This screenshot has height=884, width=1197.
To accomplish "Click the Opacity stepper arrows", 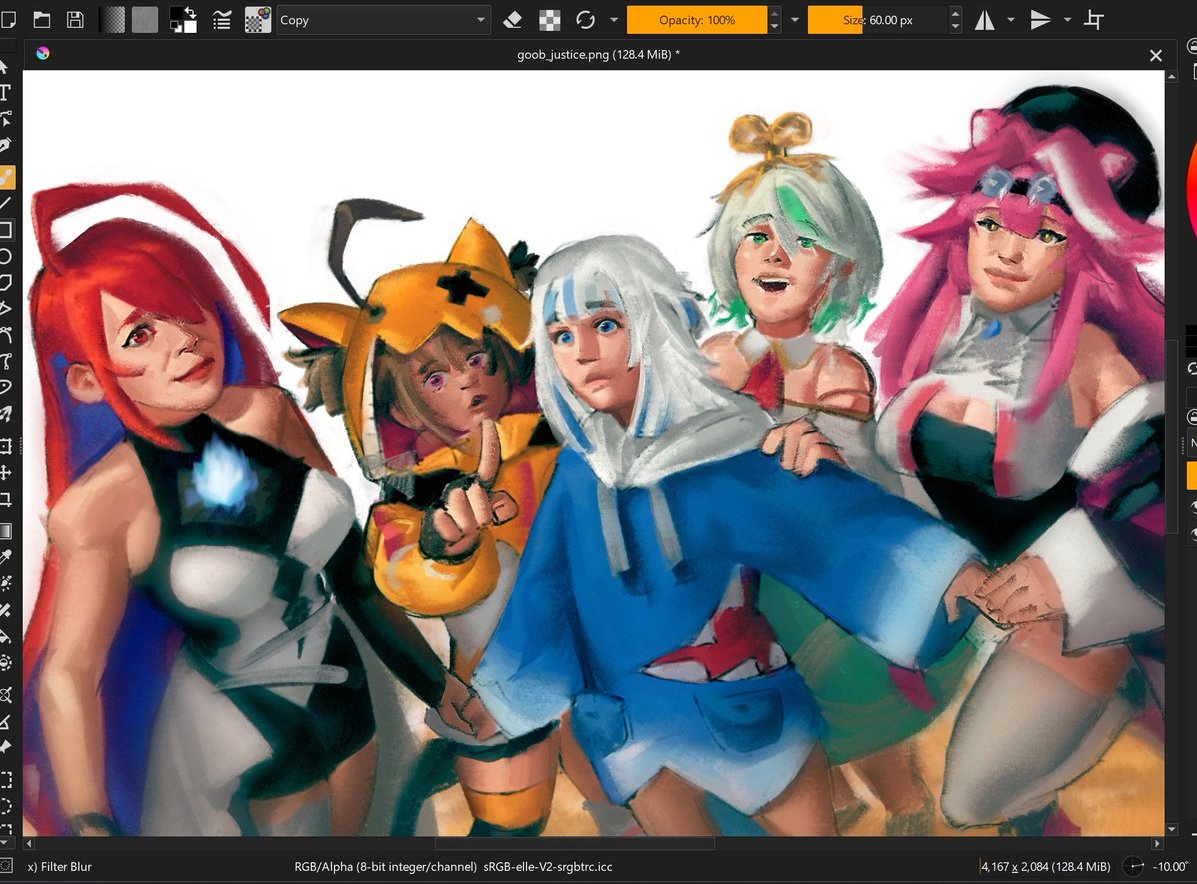I will tap(774, 20).
